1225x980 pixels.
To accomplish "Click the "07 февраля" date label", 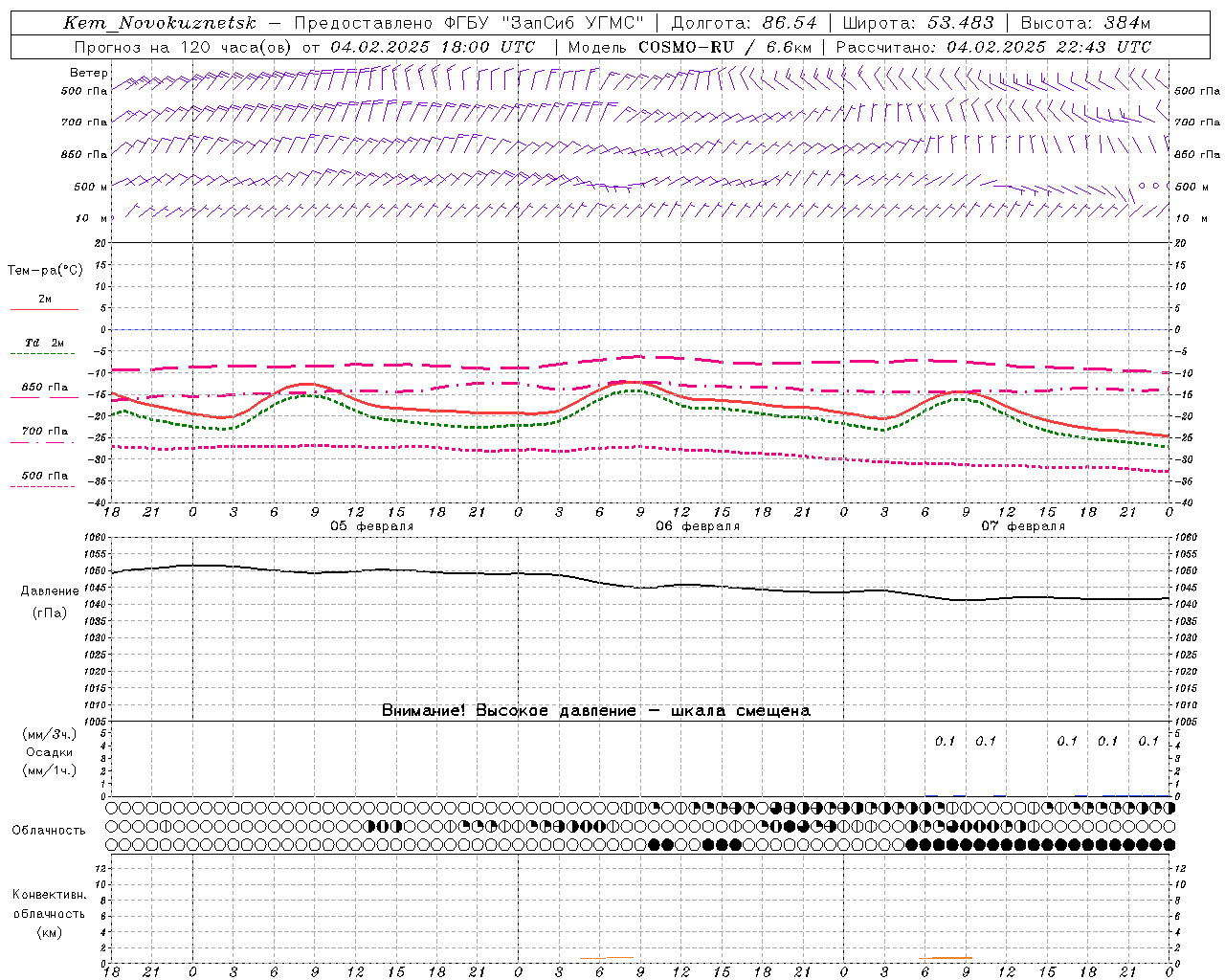I will pyautogui.click(x=1023, y=526).
